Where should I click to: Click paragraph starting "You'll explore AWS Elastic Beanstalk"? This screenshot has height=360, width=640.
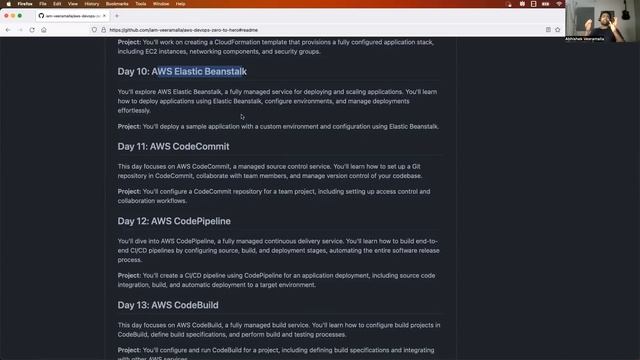pyautogui.click(x=278, y=101)
